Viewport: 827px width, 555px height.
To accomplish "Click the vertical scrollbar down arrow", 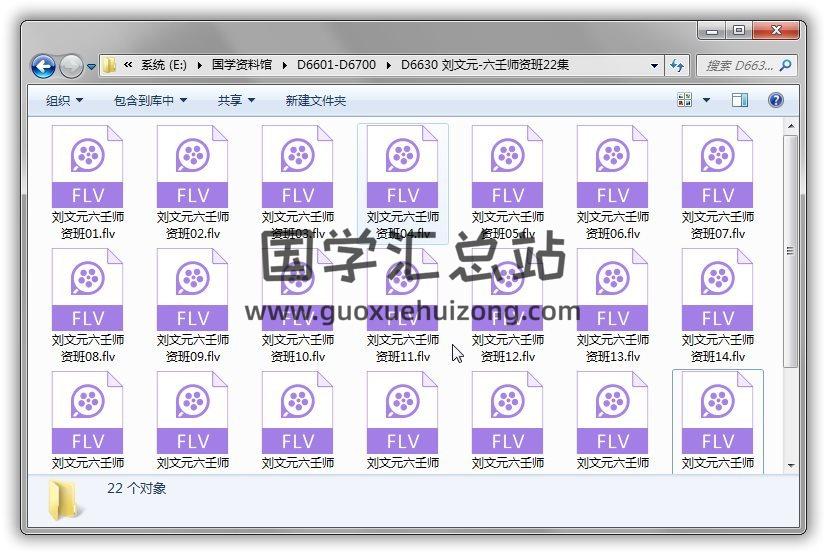I will pos(790,465).
